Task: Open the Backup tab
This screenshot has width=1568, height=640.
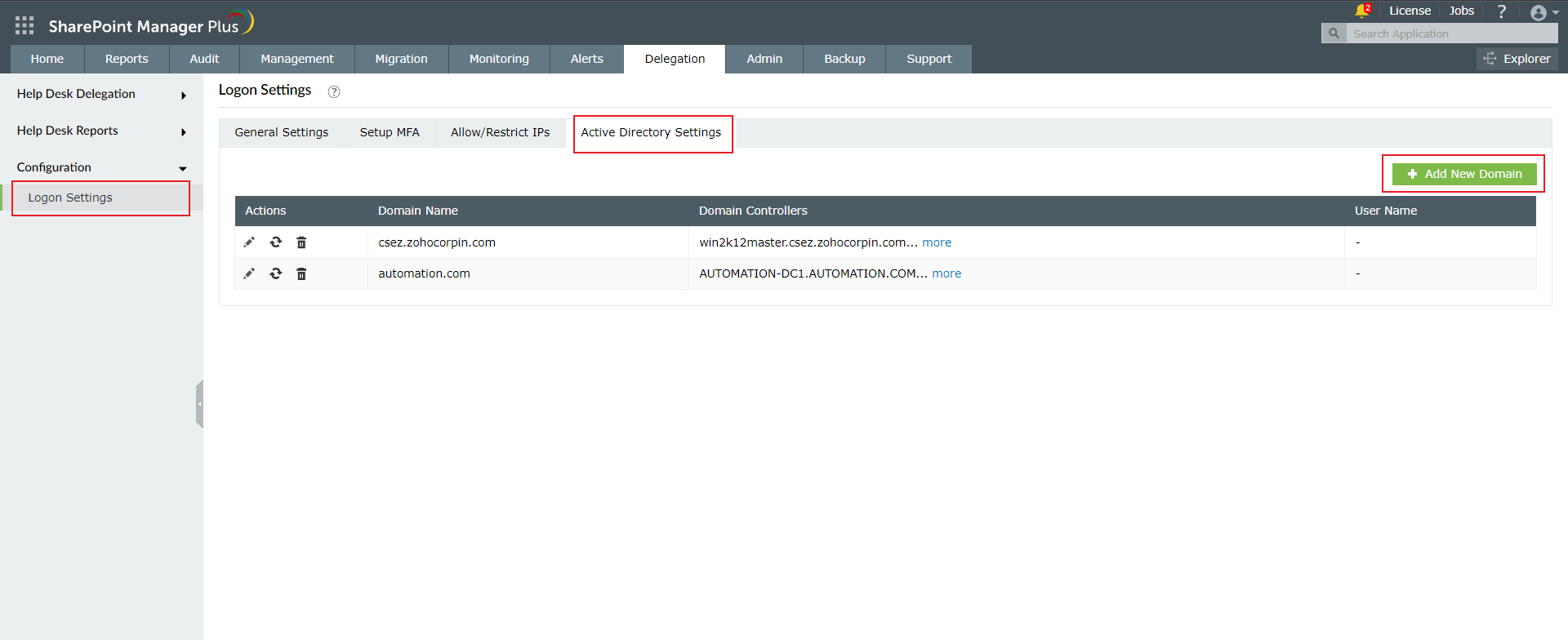Action: [x=844, y=59]
